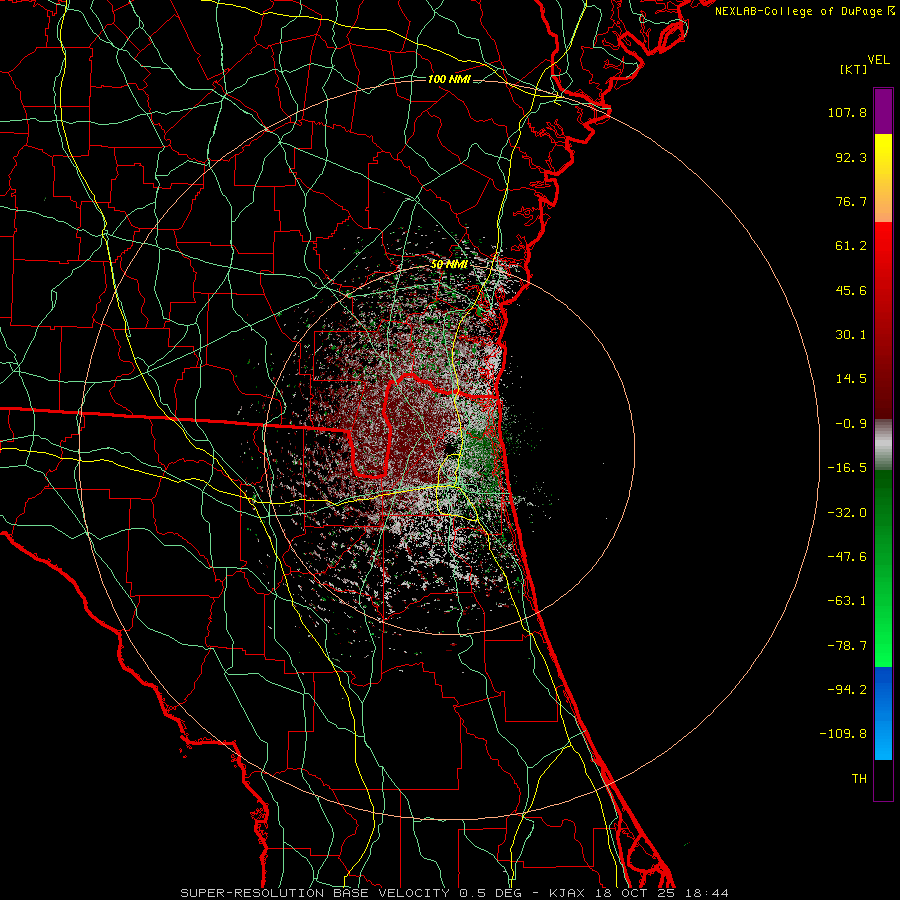
Task: Click the 50 NMI range ring label
Action: coord(449,264)
